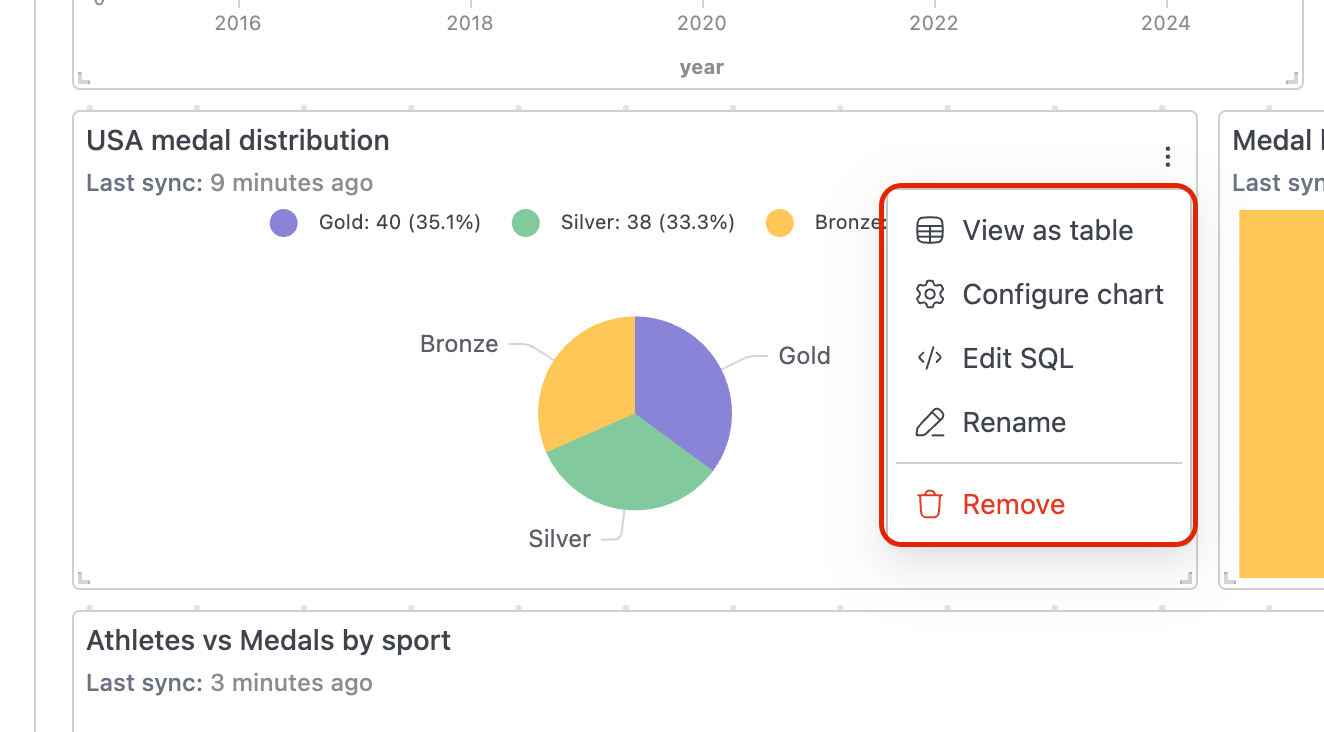Screen dimensions: 1324x732
Task: Click the purple Gold legend dot
Action: pyautogui.click(x=283, y=222)
